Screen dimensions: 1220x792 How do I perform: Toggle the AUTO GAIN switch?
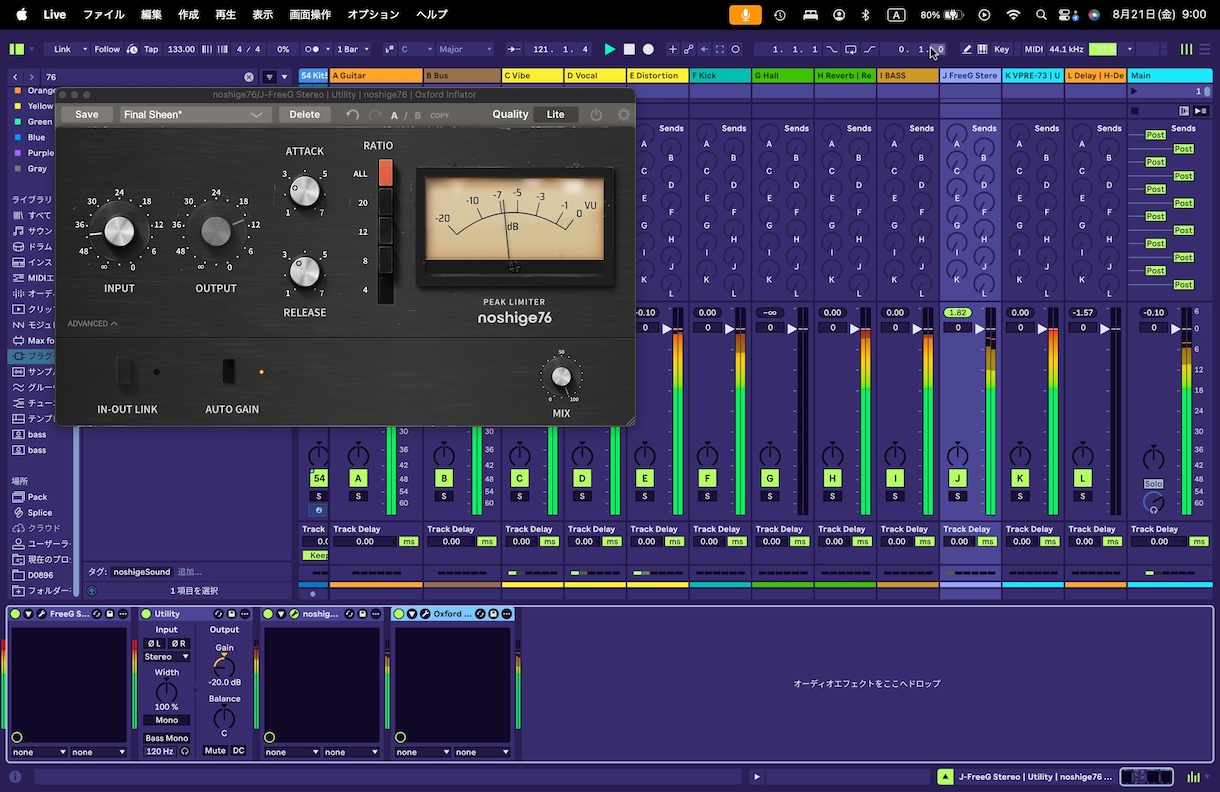(229, 371)
